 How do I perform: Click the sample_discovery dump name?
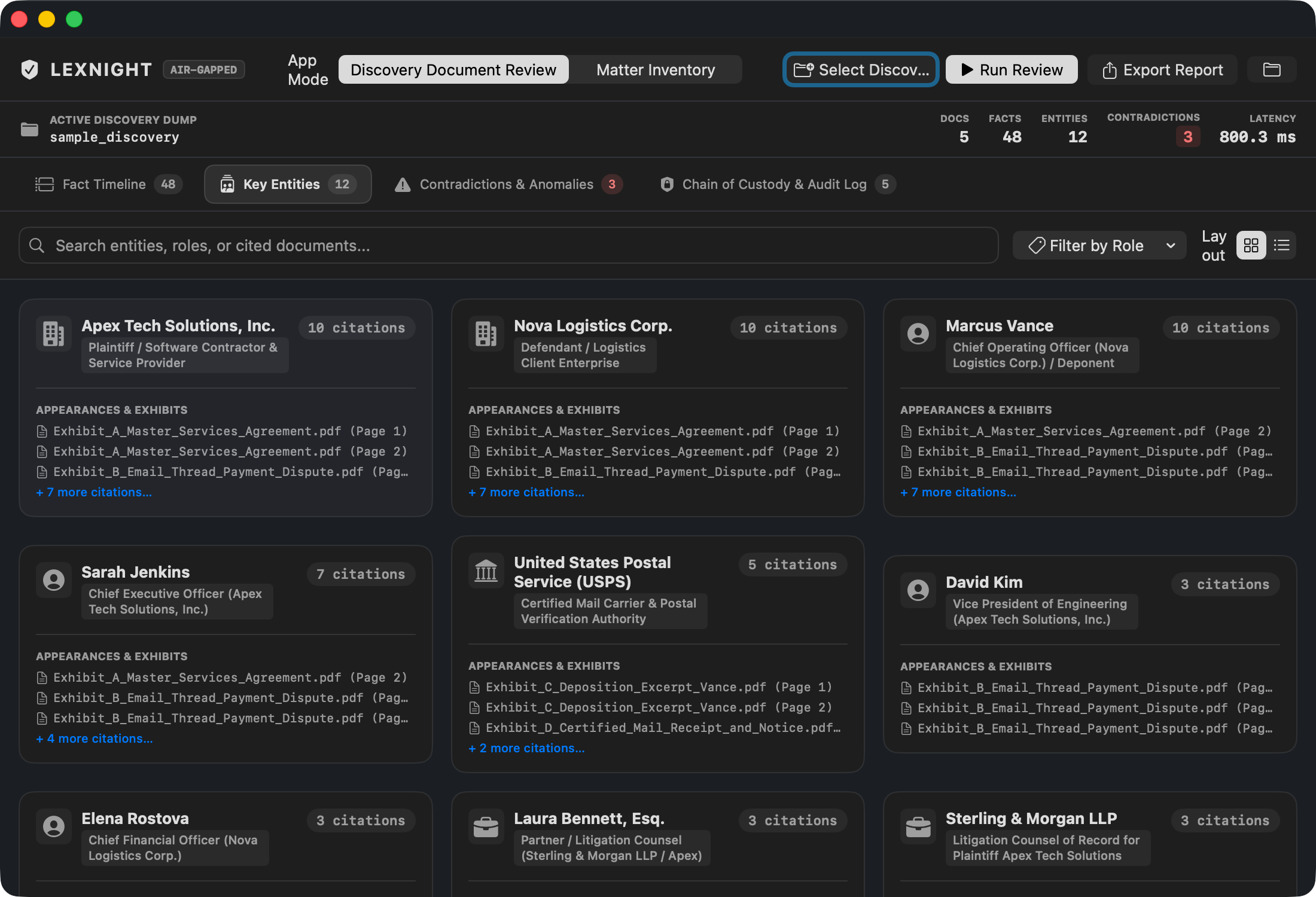coord(114,138)
